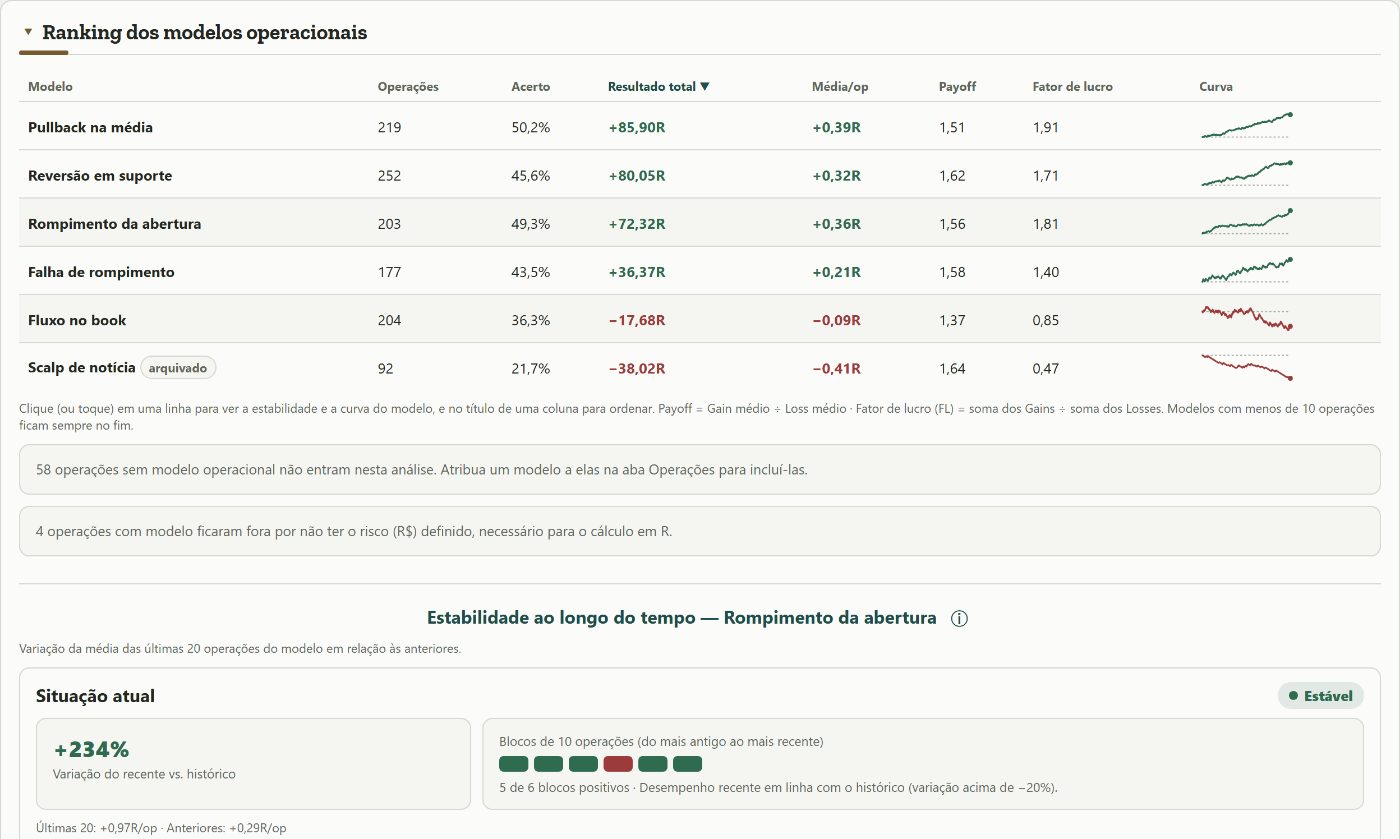Sort by Resultado total column
The image size is (1400, 839).
pyautogui.click(x=659, y=87)
